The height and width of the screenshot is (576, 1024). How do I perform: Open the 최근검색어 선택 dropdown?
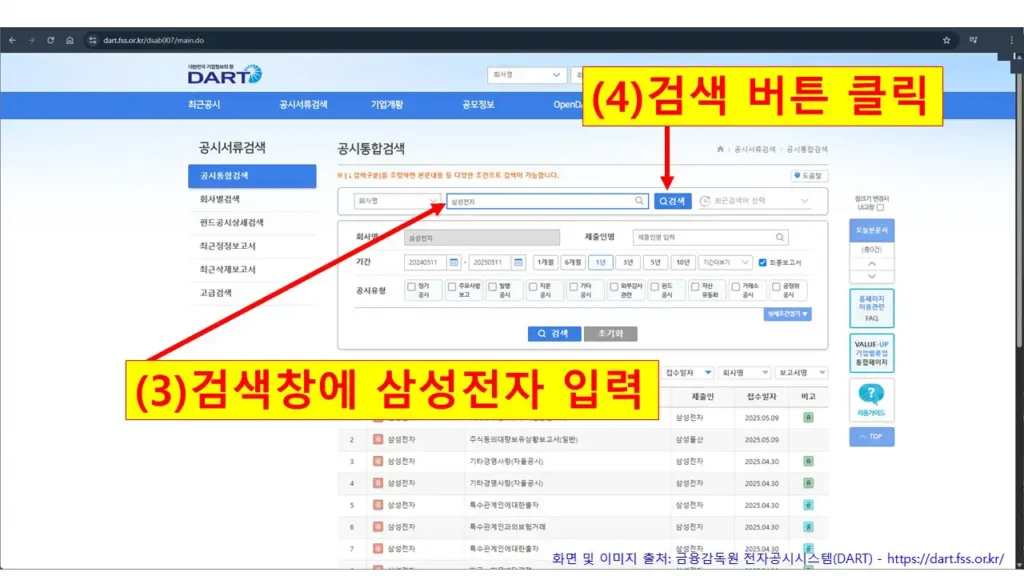pyautogui.click(x=754, y=201)
